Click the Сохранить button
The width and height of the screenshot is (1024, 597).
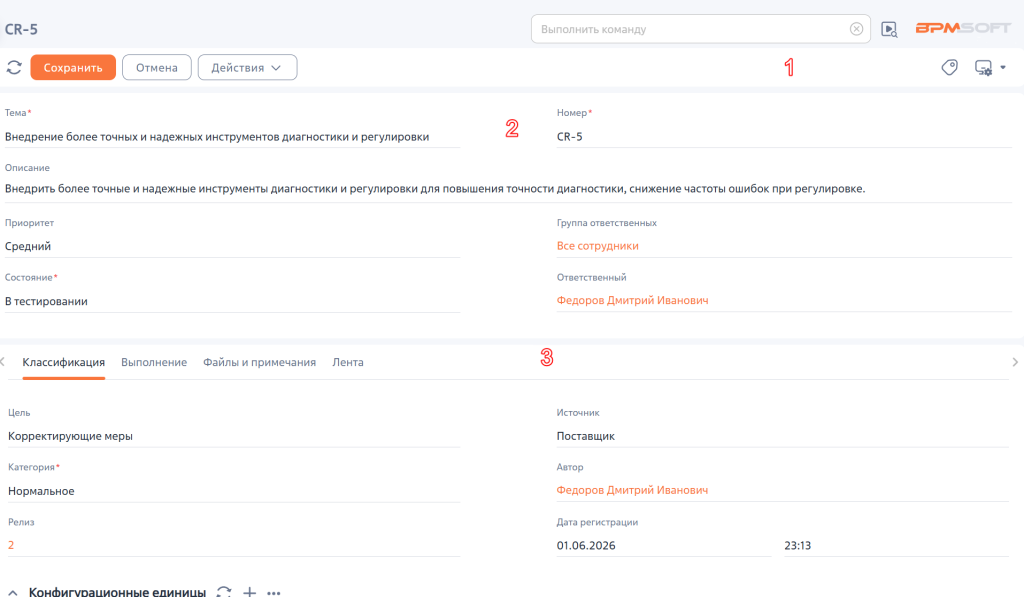(73, 67)
